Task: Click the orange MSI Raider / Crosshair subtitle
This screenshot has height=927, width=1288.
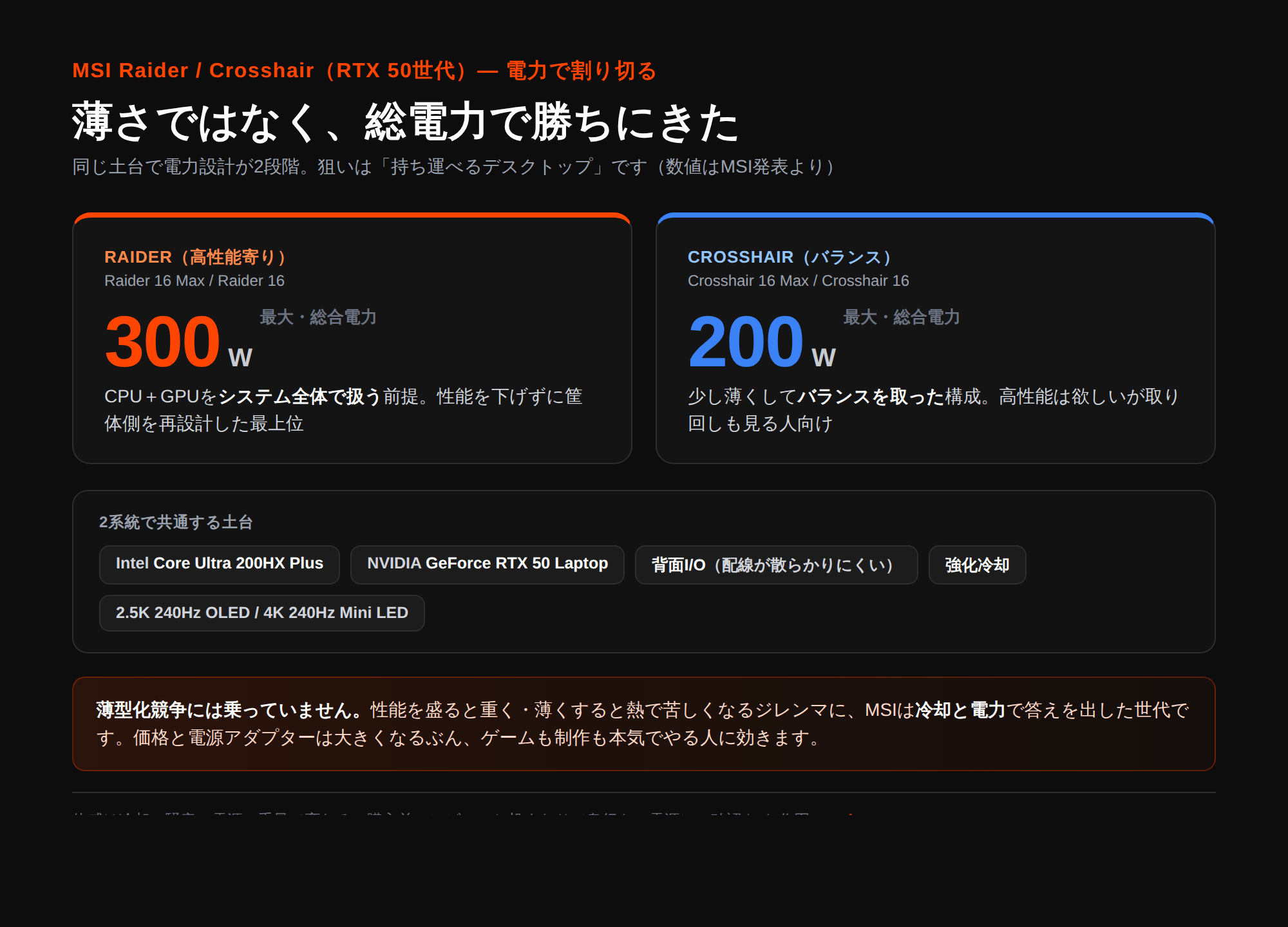Action: pyautogui.click(x=364, y=70)
